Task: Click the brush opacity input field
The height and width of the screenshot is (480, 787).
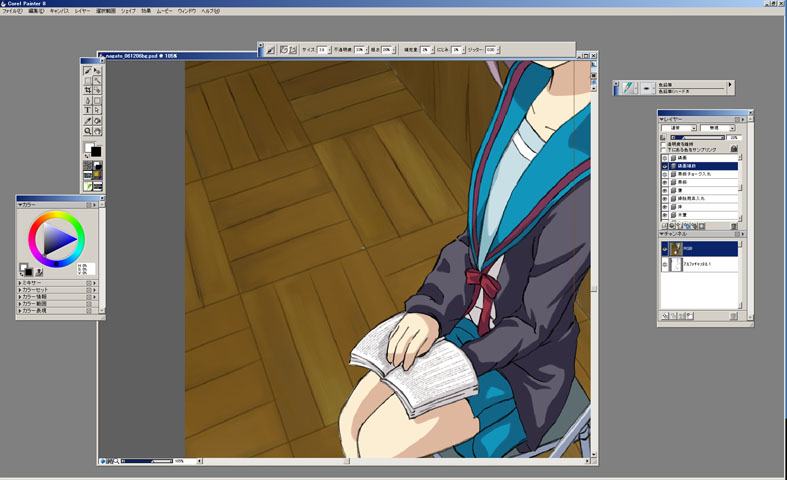Action: 359,50
